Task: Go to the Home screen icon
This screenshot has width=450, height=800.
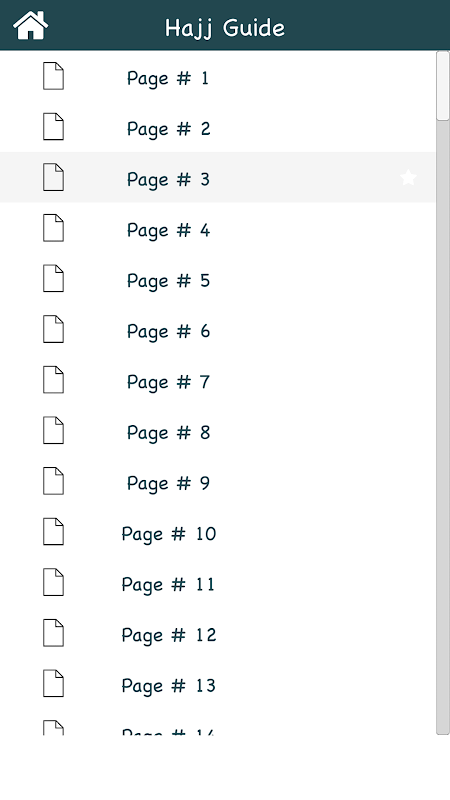Action: click(31, 26)
